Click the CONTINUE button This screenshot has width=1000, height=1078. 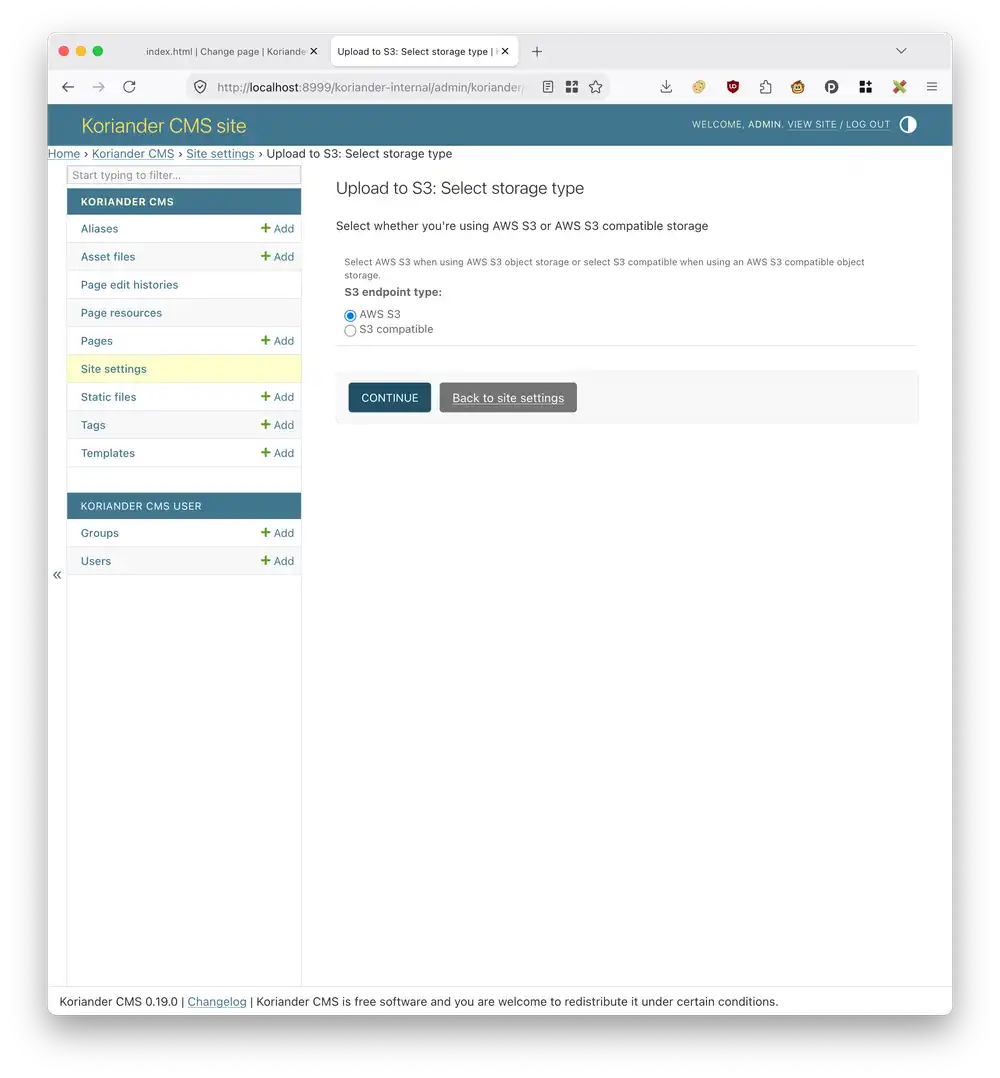390,398
